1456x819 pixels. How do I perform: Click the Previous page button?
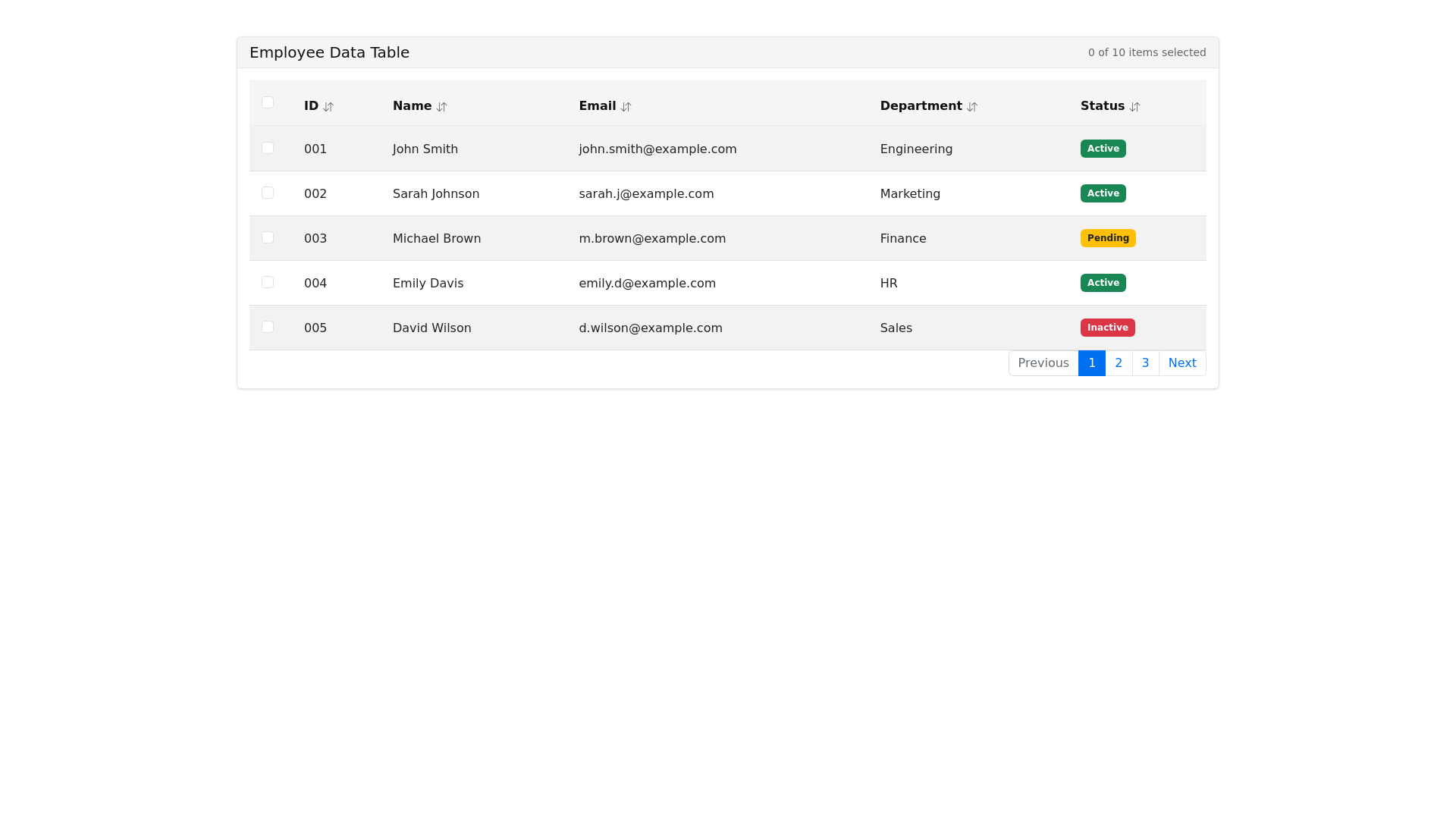coord(1043,362)
